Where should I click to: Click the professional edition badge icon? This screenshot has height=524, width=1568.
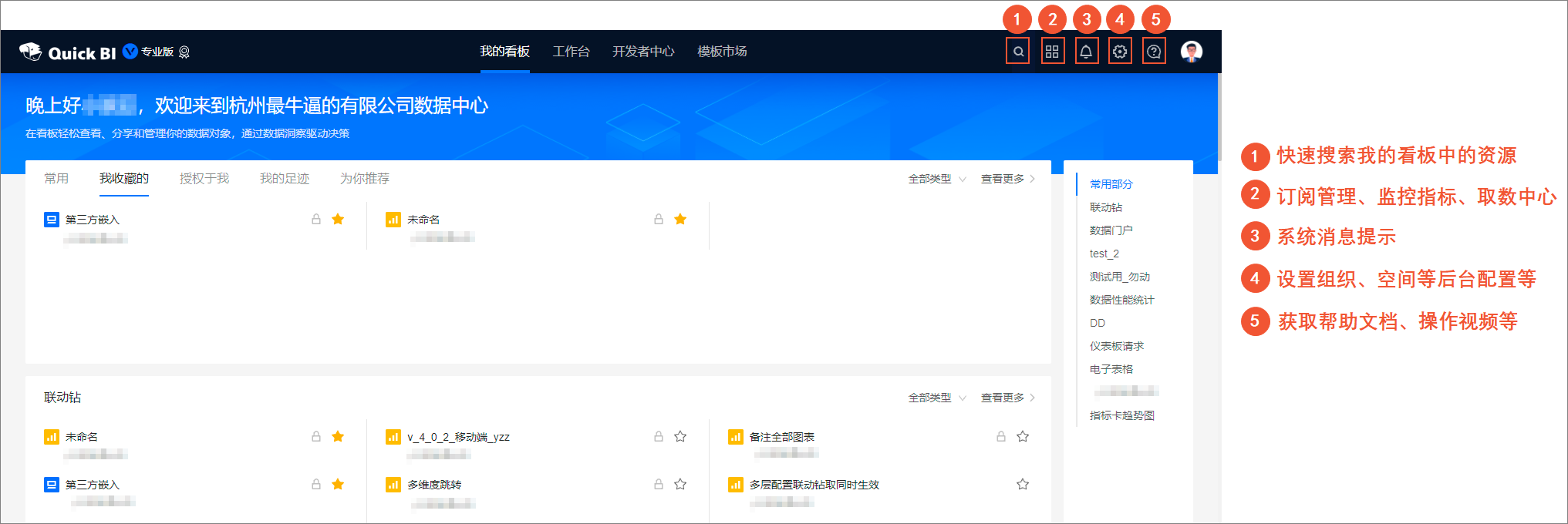184,52
